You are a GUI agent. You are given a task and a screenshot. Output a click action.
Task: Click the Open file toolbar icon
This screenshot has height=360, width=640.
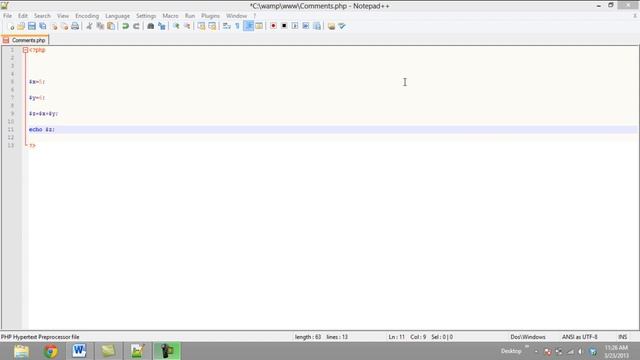21,26
